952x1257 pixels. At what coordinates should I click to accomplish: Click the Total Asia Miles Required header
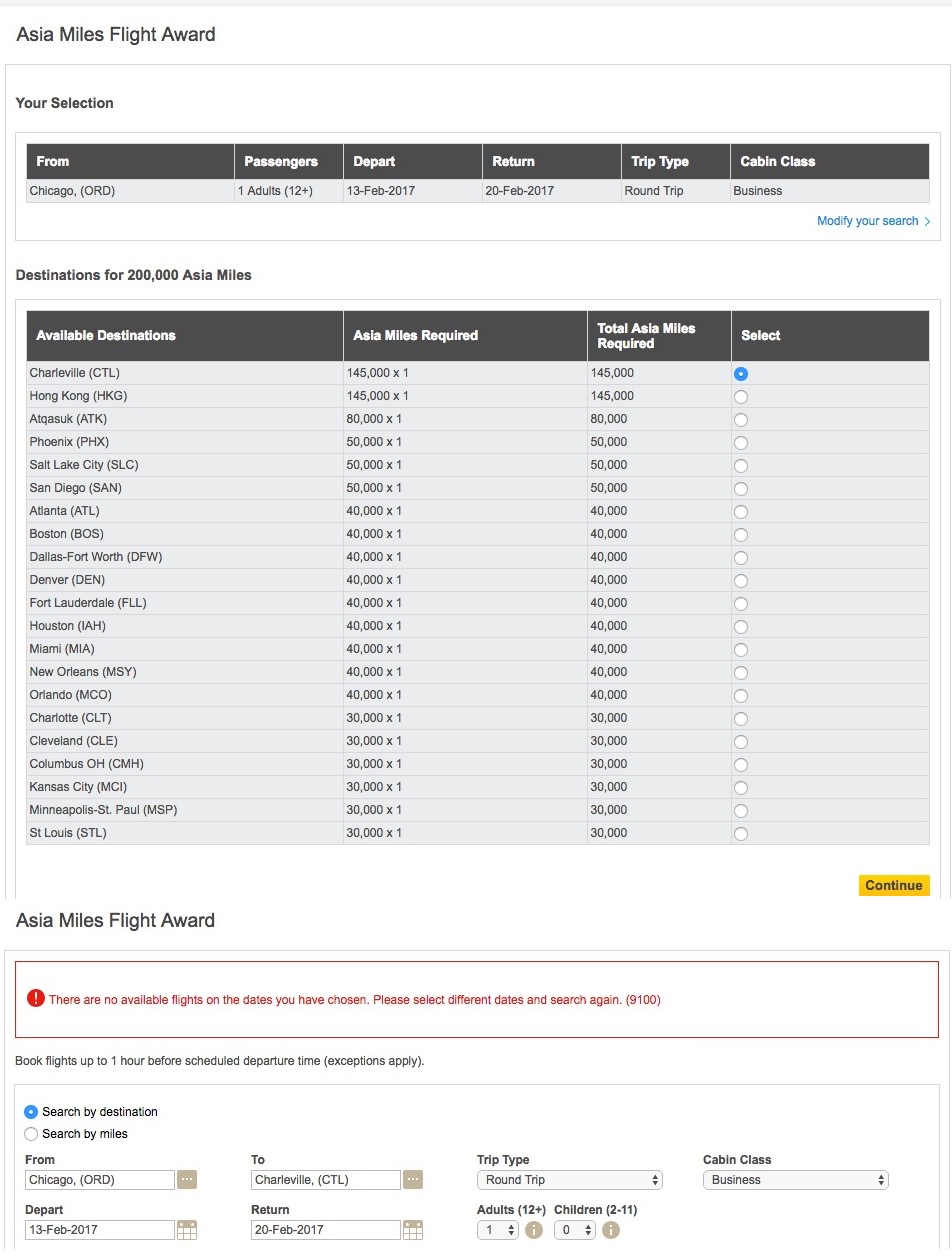tap(659, 336)
